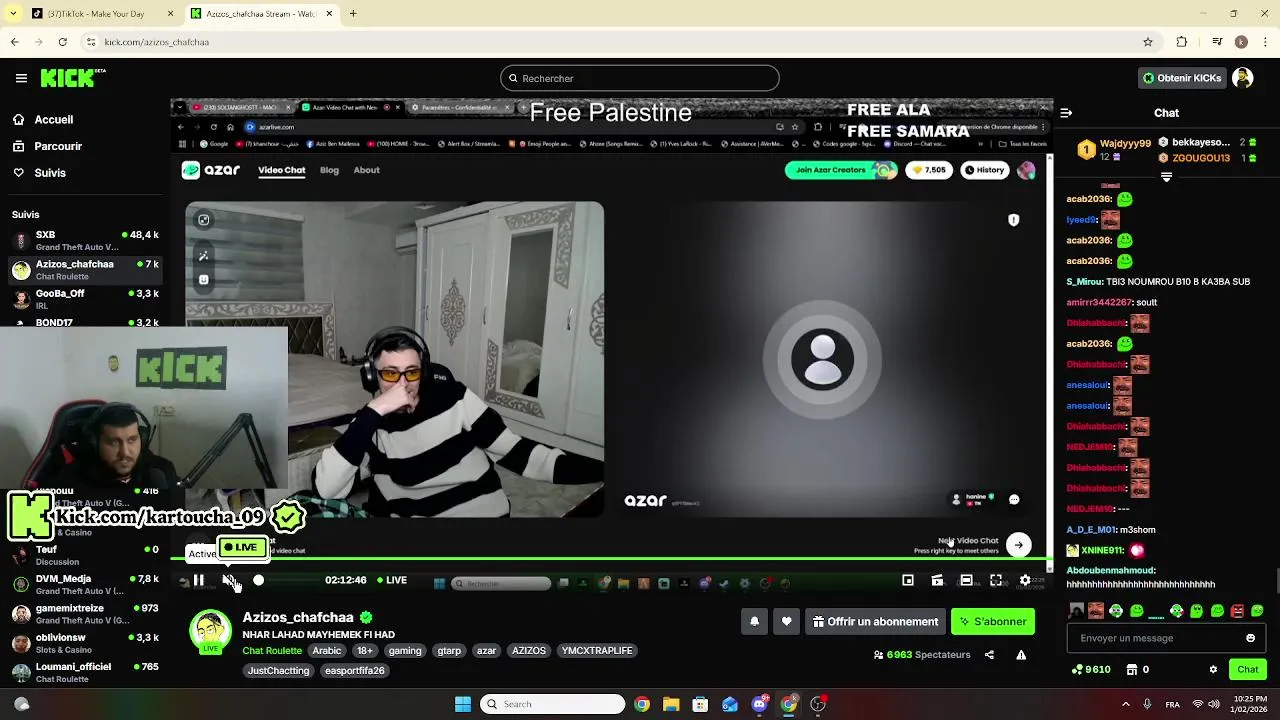Screen dimensions: 1280x720
Task: Open the Chat Roulette category link
Action: tap(272, 650)
